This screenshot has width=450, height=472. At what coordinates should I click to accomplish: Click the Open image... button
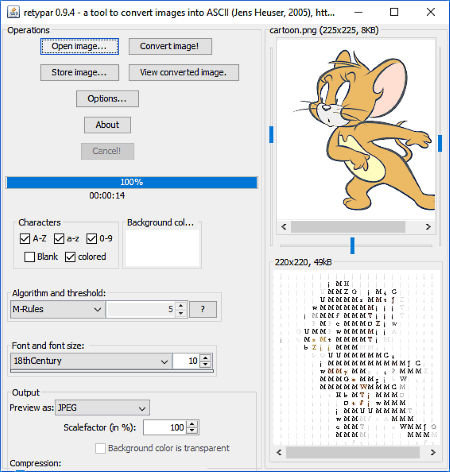[79, 46]
